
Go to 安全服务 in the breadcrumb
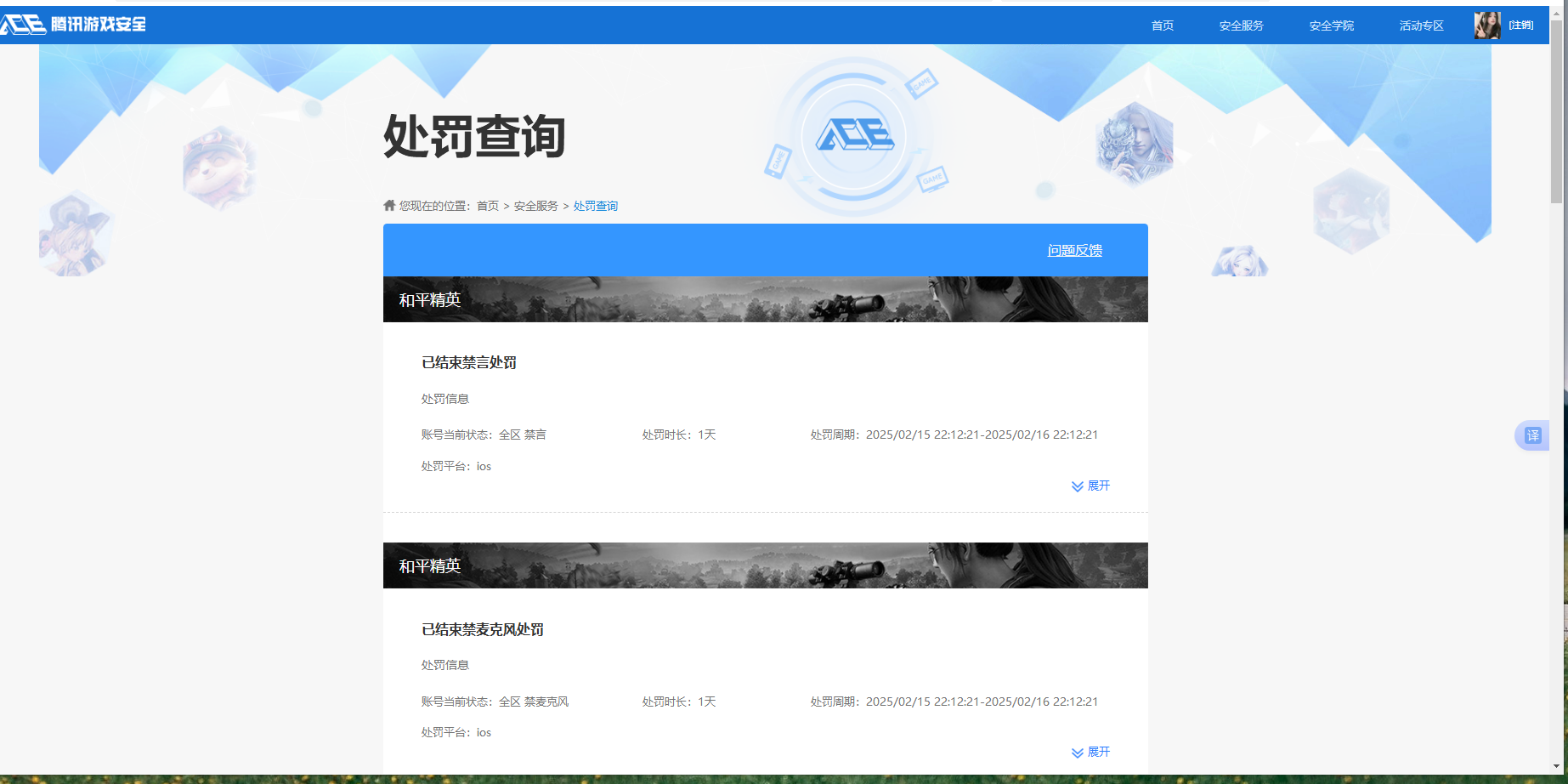point(536,206)
